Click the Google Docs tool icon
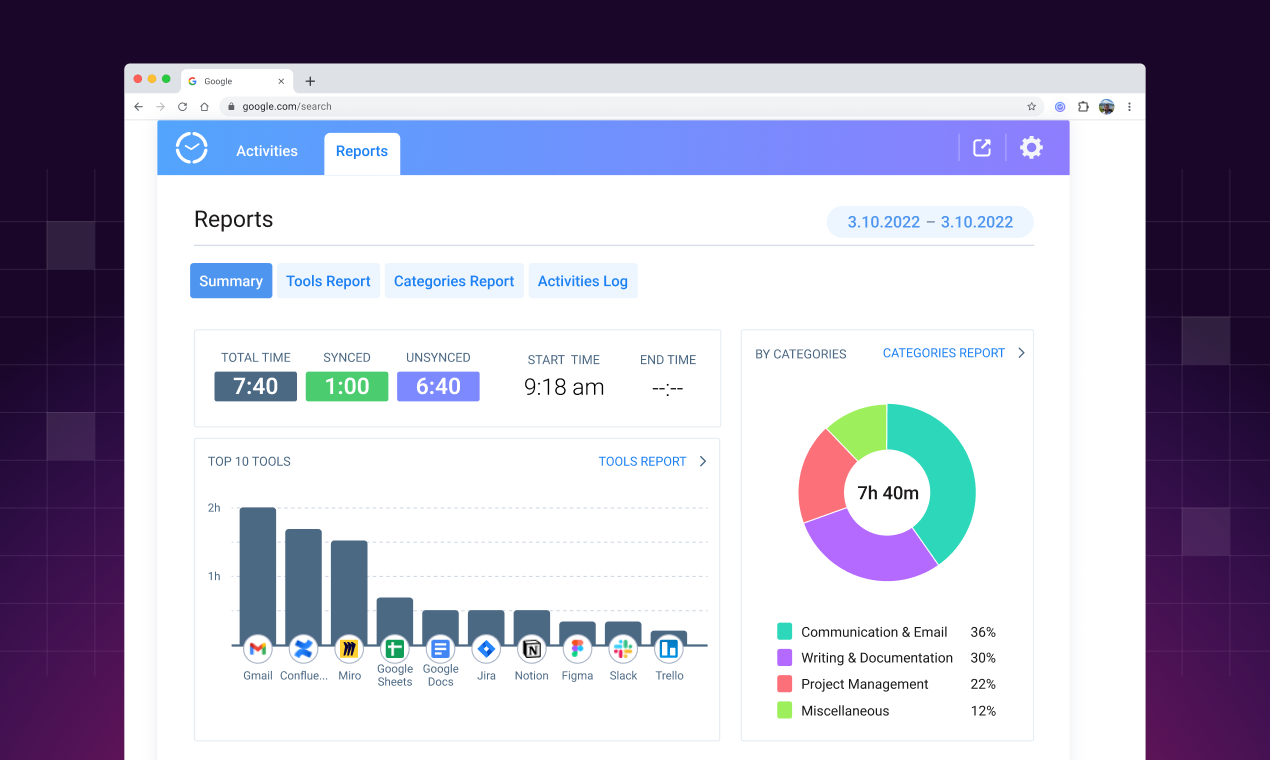Screen dimensions: 1270x760 (440, 649)
